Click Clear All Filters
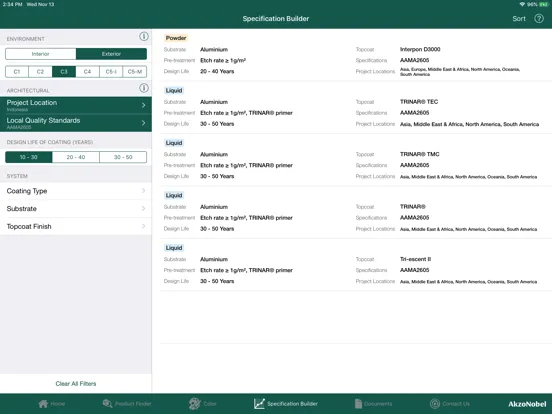This screenshot has height=414, width=552. 76,384
